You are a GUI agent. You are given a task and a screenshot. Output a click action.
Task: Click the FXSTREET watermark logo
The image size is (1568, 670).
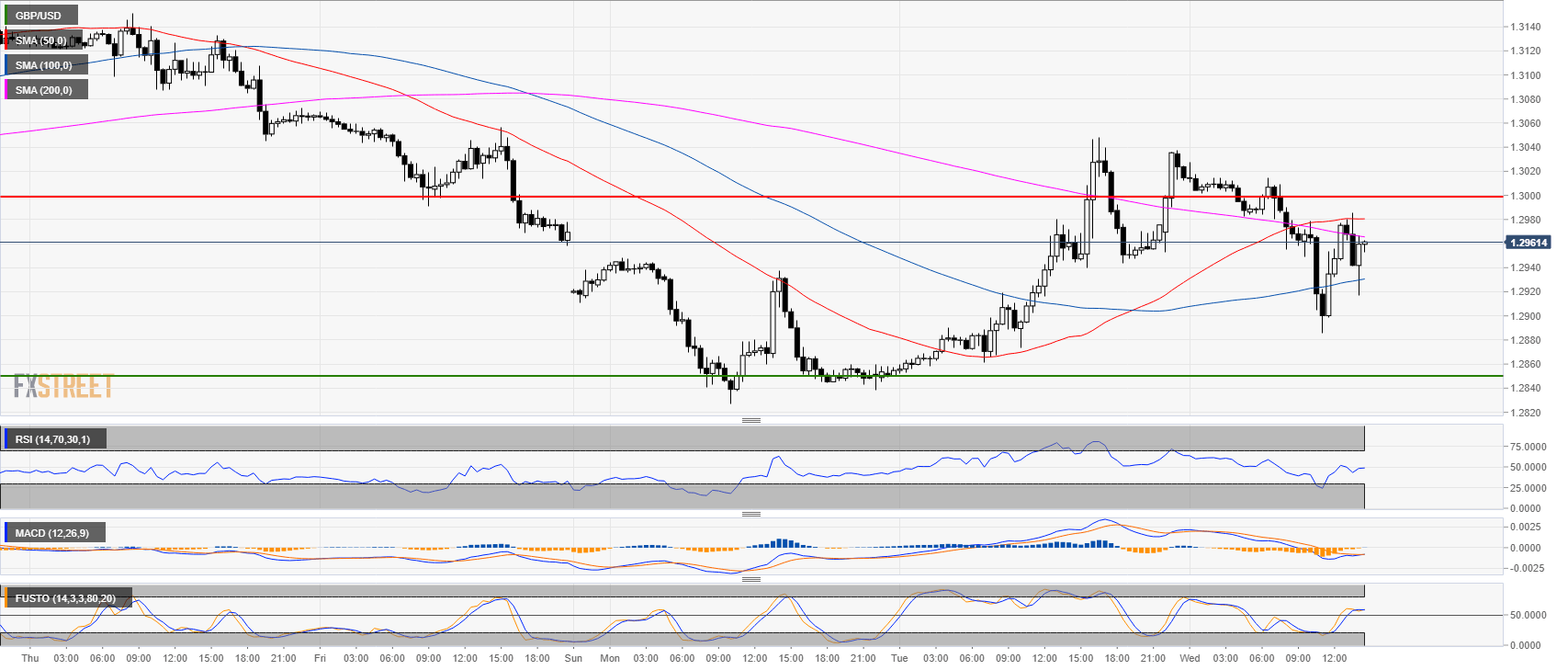point(63,386)
